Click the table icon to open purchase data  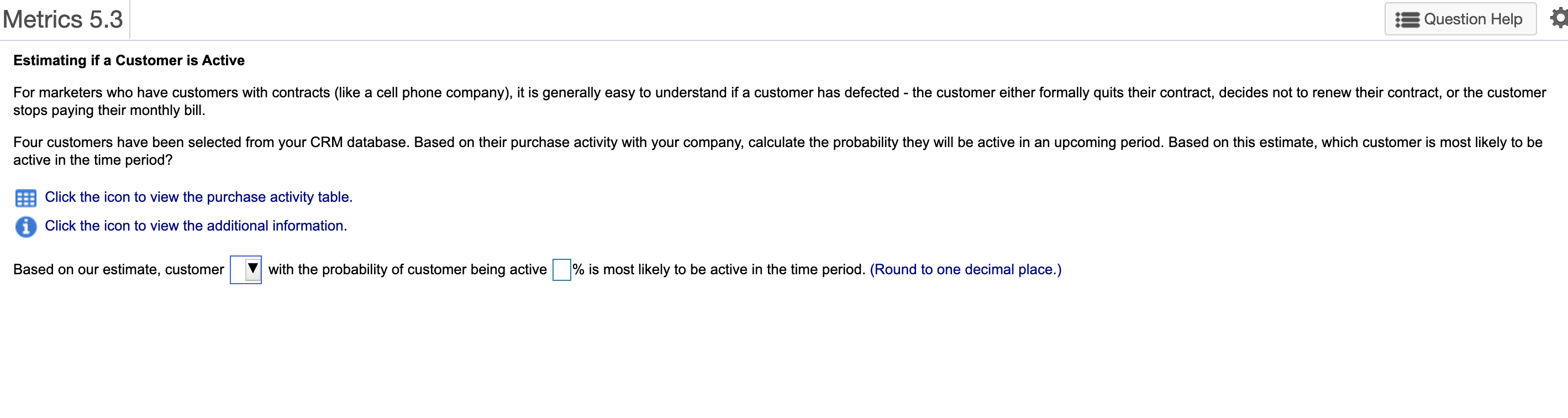pyautogui.click(x=25, y=197)
